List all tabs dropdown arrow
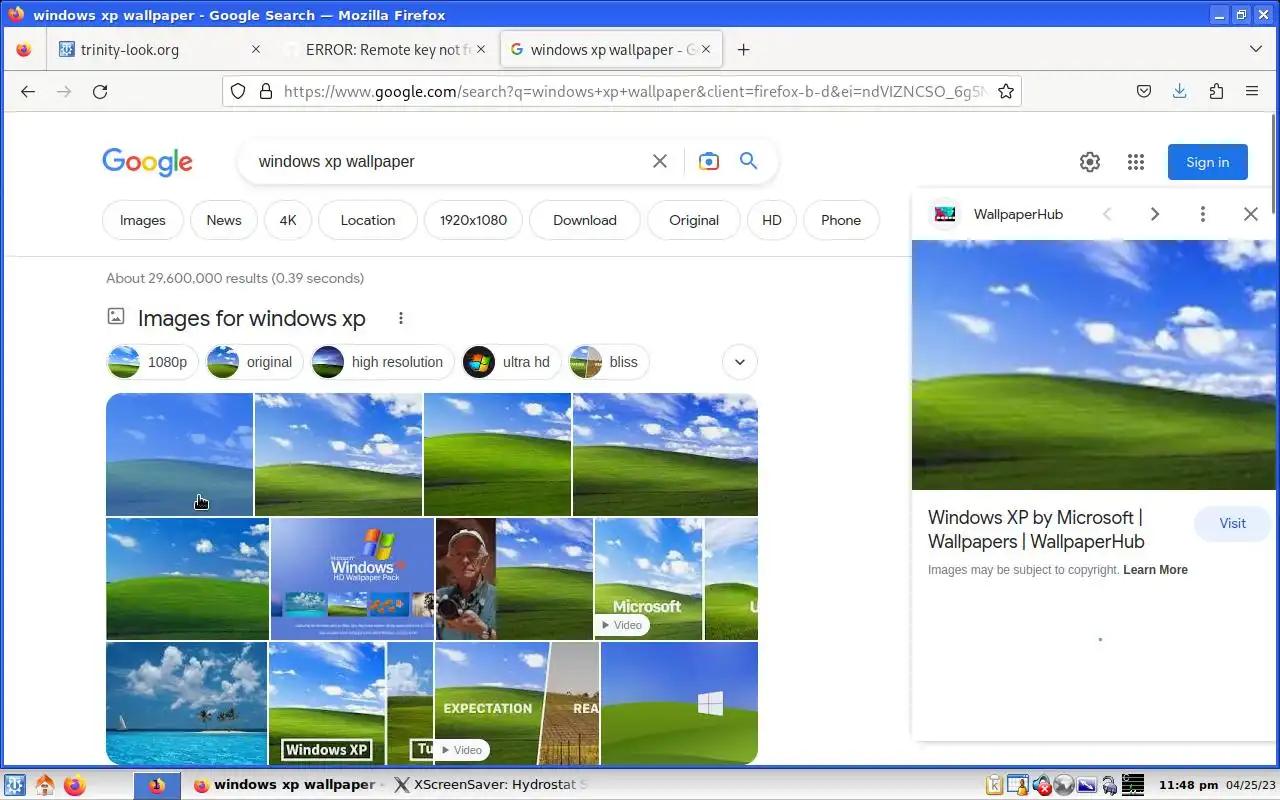 (1256, 49)
